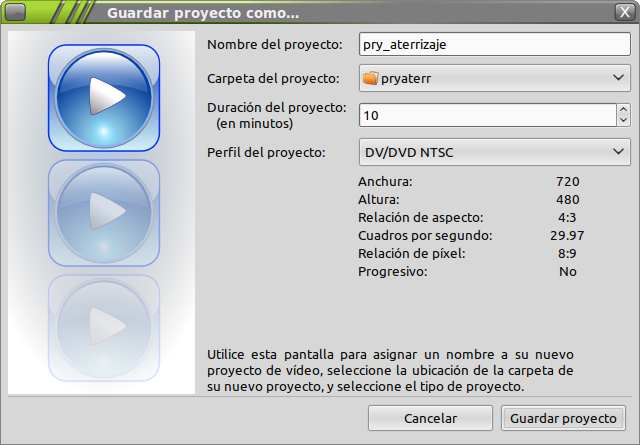The width and height of the screenshot is (640, 445).
Task: Expand the DV/DVD NTSC profile dropdown
Action: pyautogui.click(x=617, y=153)
